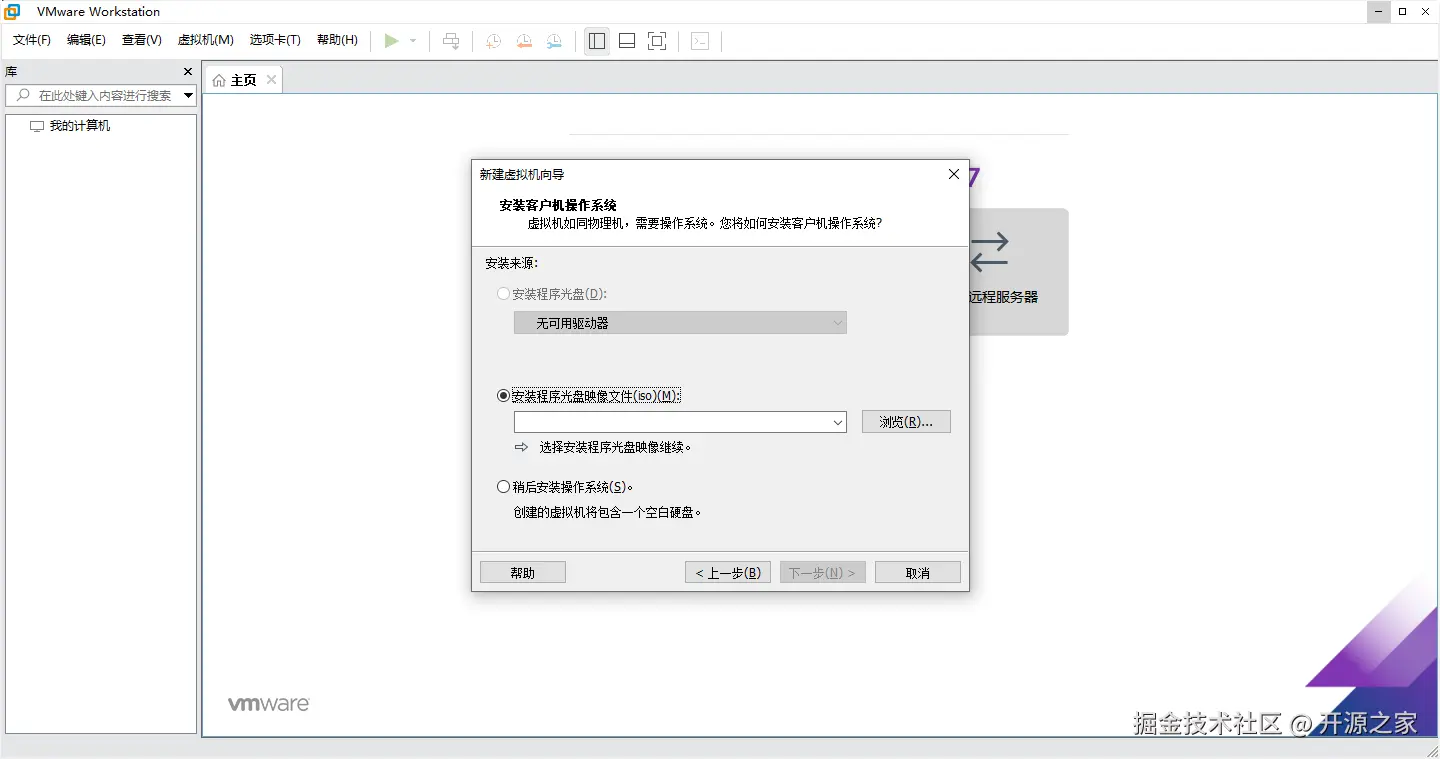The height and width of the screenshot is (759, 1440).
Task: Choose 稍后安装操作系统 option
Action: coord(503,486)
